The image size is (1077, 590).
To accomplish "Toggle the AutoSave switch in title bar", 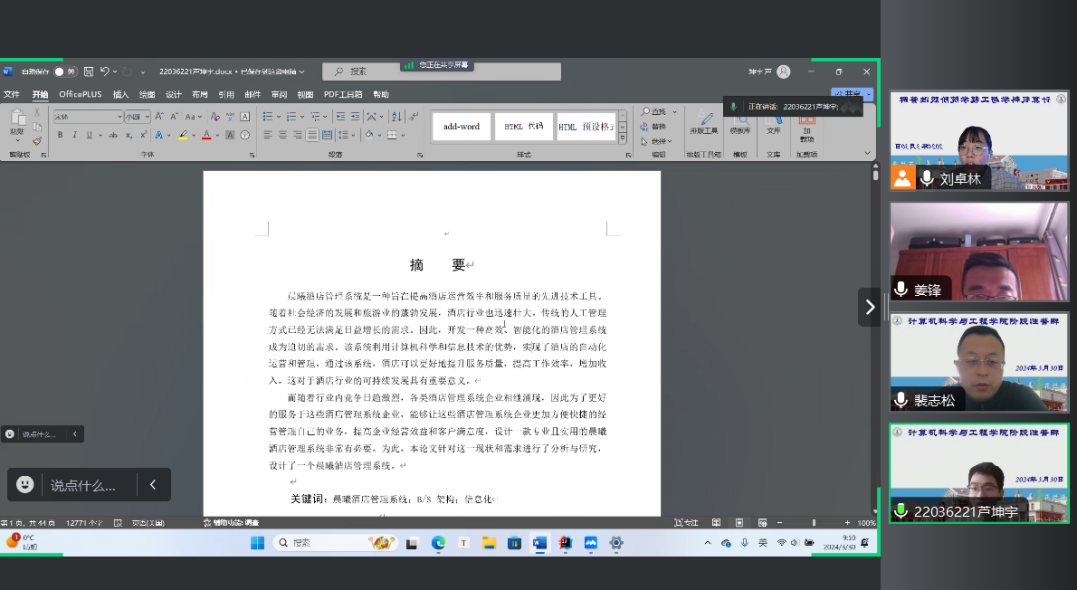I will click(x=64, y=72).
